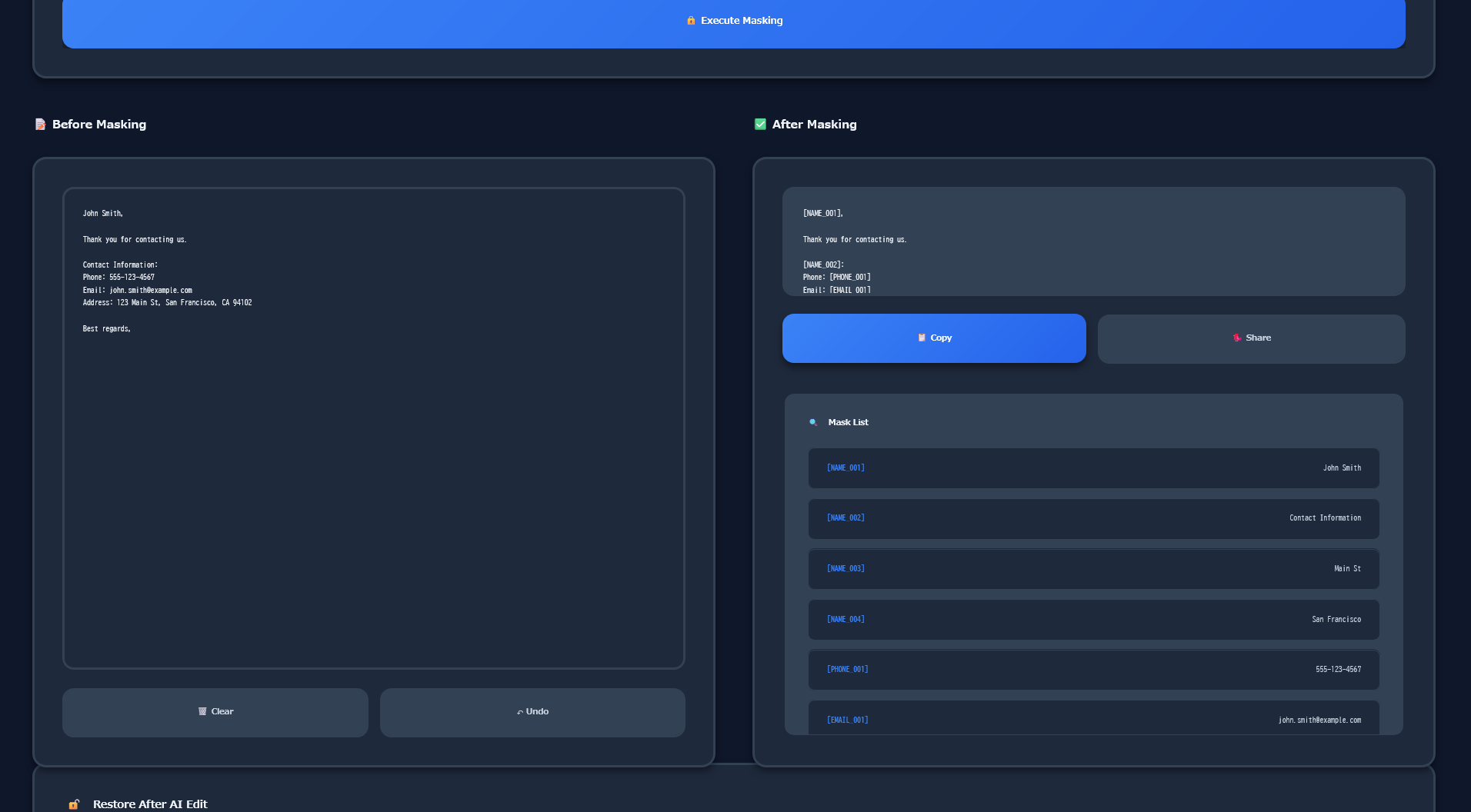The image size is (1471, 812).
Task: Click the share icon inside the Share button
Action: coord(1236,338)
